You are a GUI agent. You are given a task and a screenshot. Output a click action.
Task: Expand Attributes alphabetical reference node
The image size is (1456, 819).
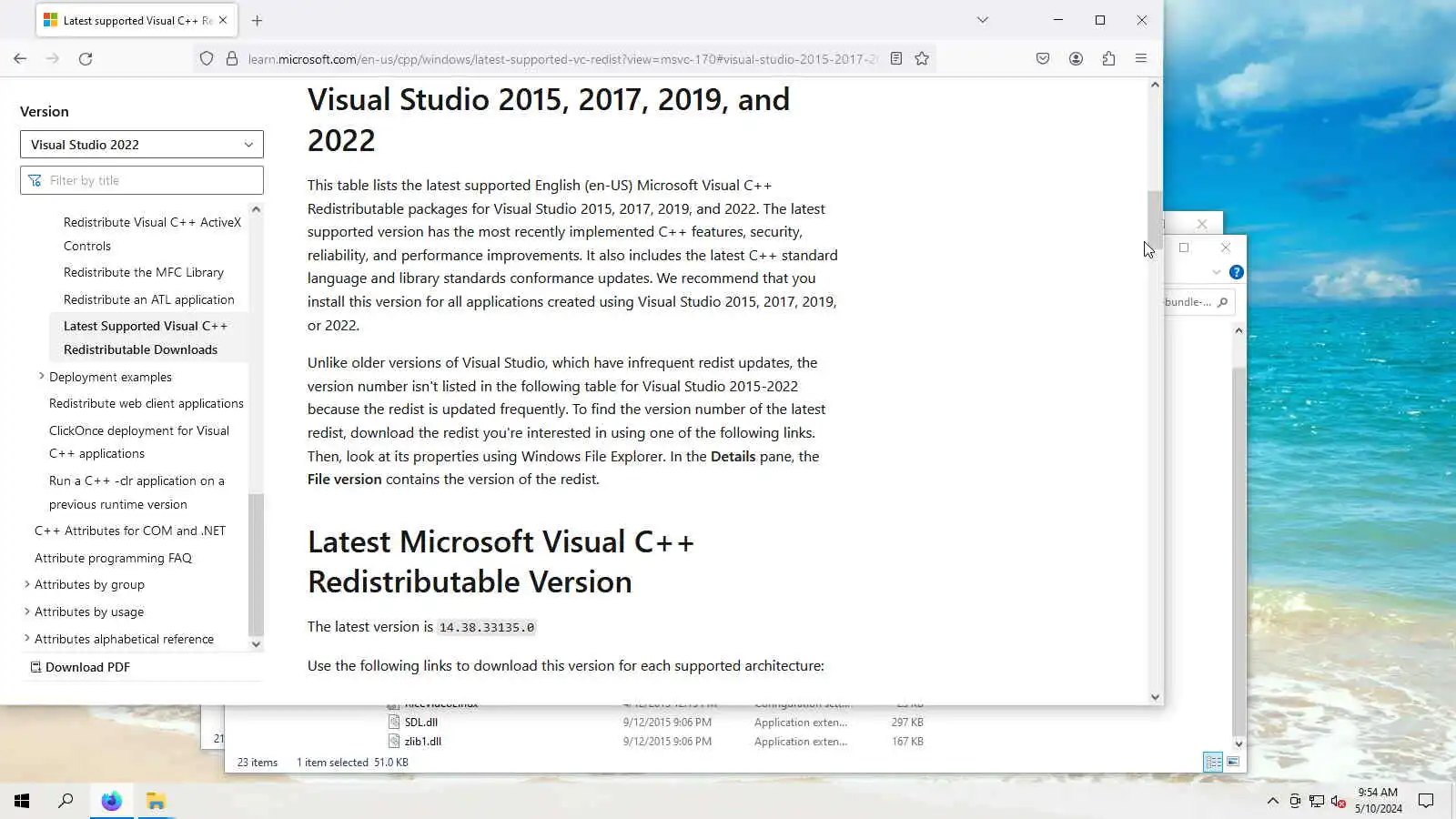(x=26, y=639)
